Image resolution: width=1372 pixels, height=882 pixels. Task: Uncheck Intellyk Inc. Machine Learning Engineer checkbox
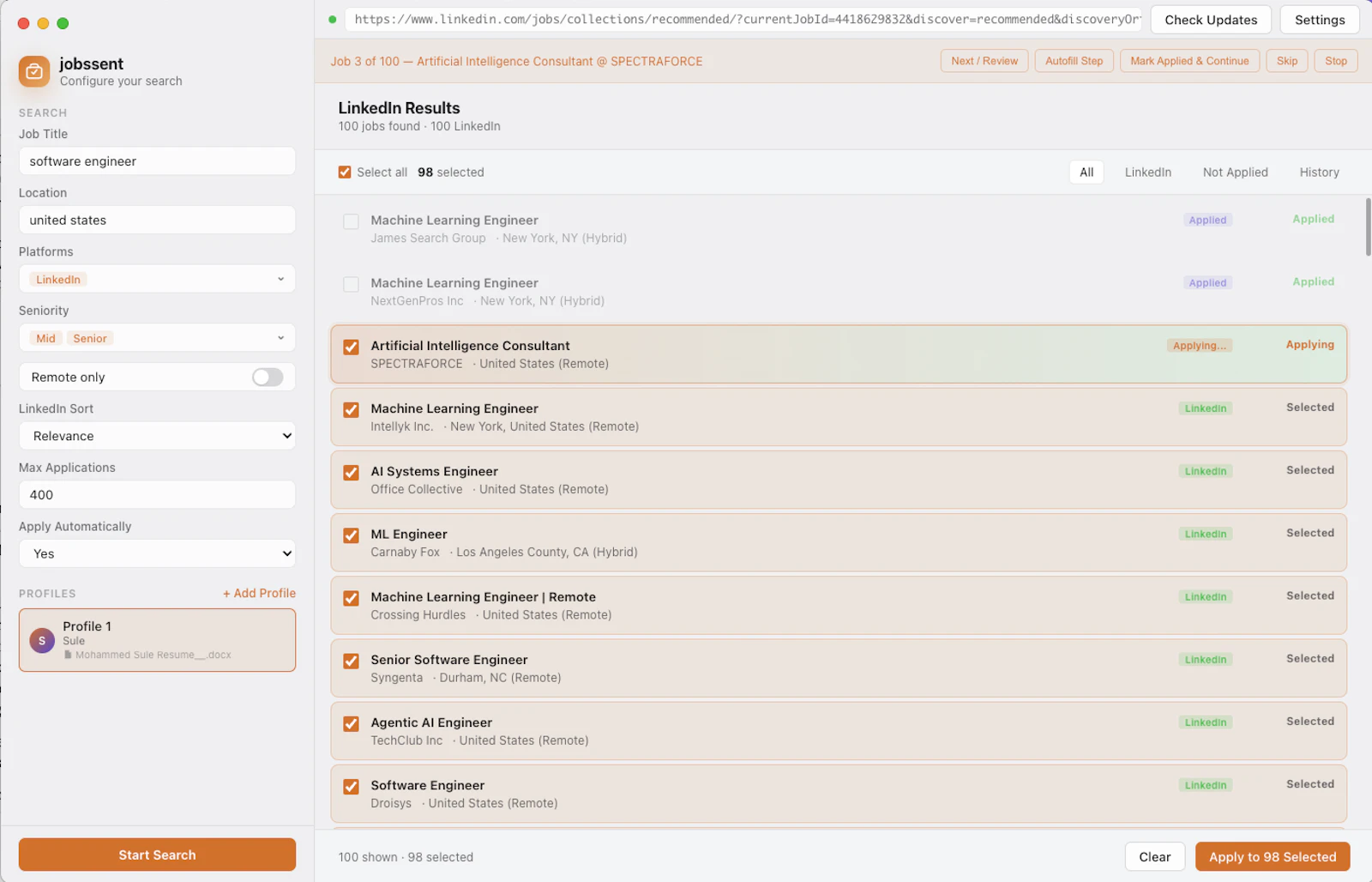tap(351, 410)
